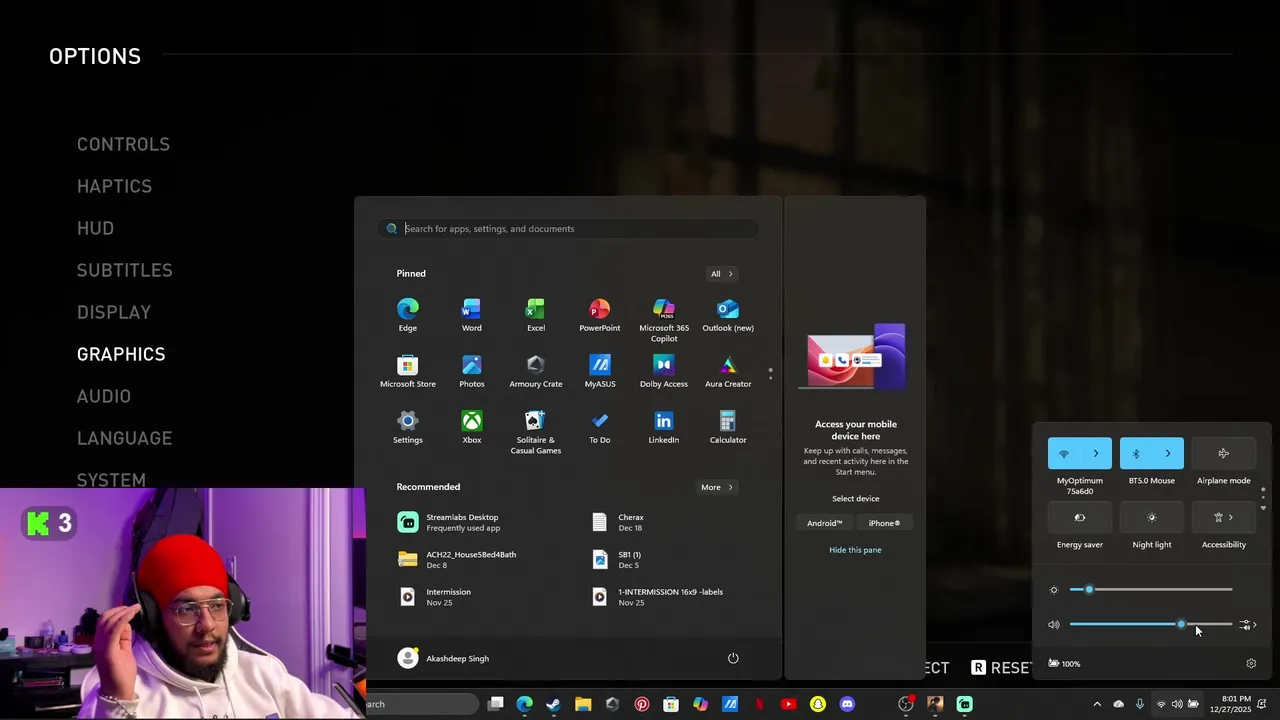
Task: Show more recommended items
Action: tap(716, 487)
